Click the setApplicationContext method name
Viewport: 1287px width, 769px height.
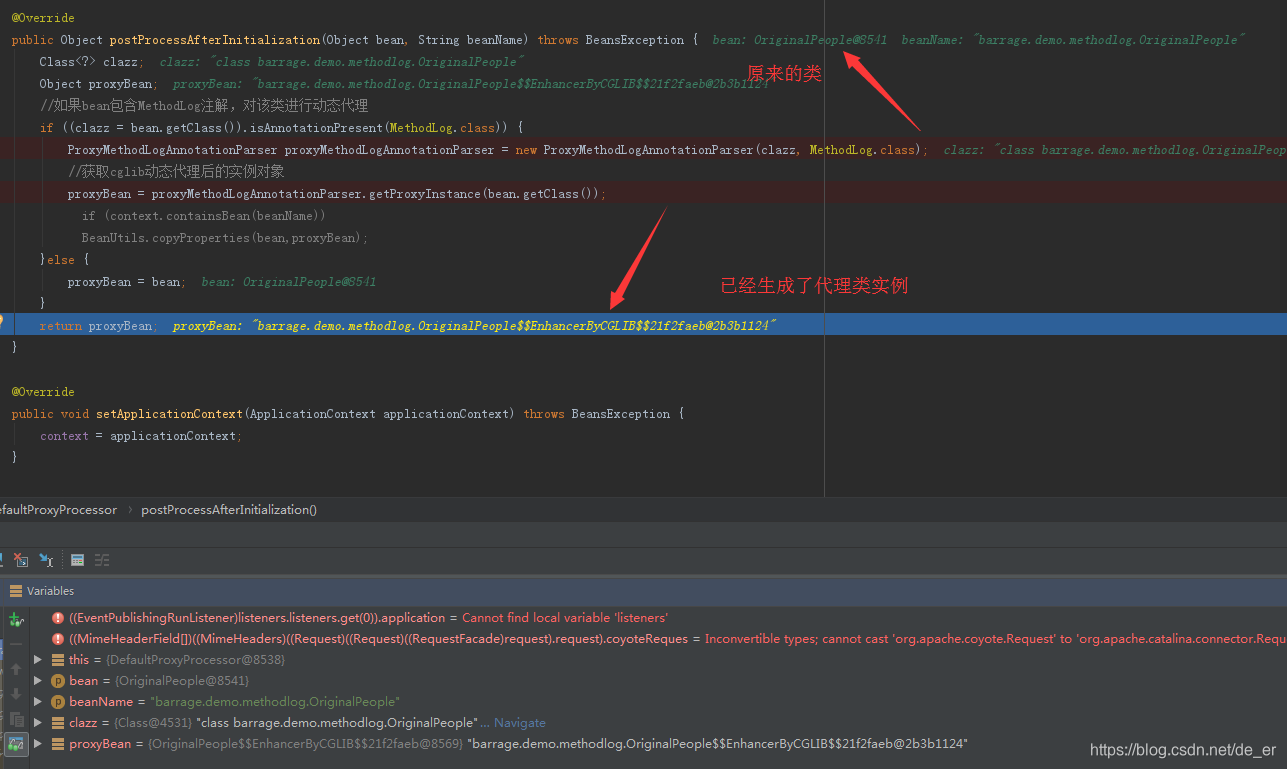click(170, 413)
